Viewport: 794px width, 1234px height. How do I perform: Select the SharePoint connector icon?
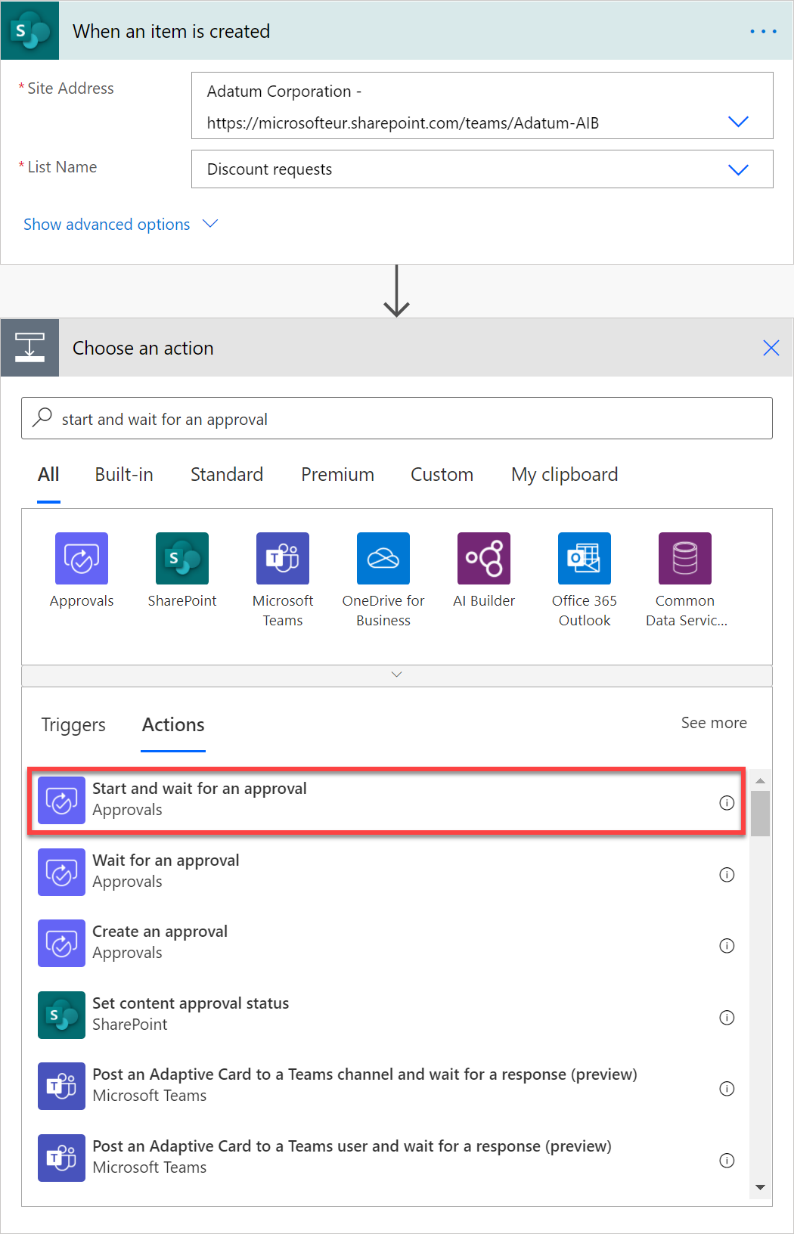[x=182, y=558]
